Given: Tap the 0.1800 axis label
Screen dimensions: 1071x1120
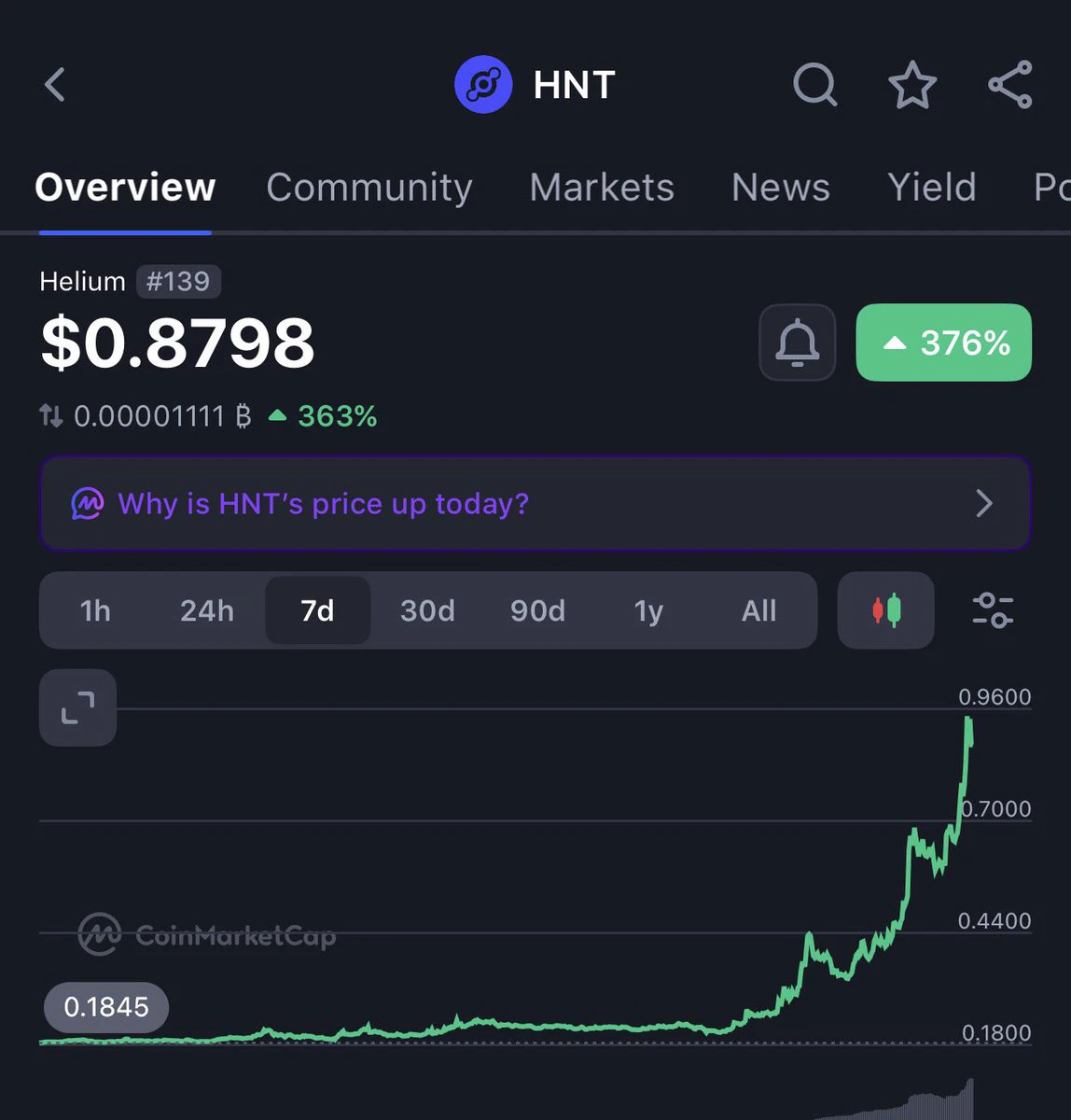Looking at the screenshot, I should (996, 1032).
